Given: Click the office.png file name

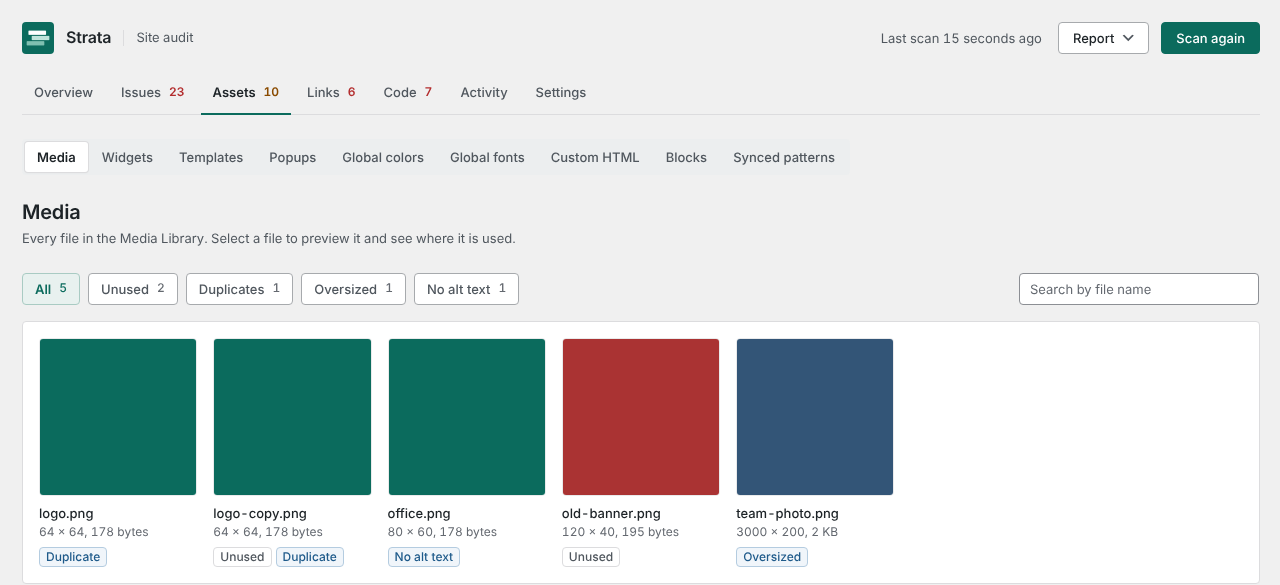Looking at the screenshot, I should (419, 514).
